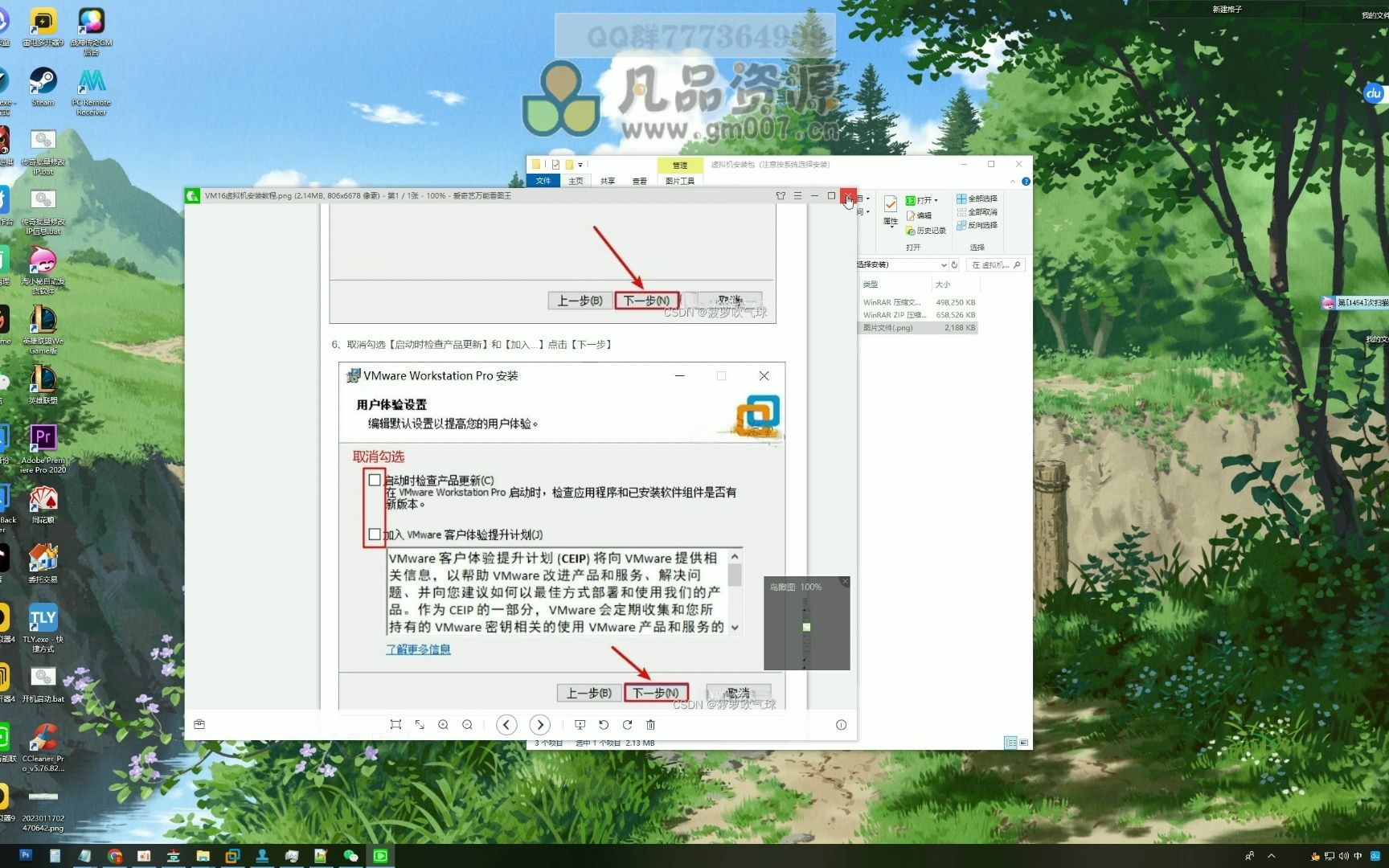The height and width of the screenshot is (868, 1389).
Task: Open the 同花顺 desktop icon
Action: coord(43,504)
